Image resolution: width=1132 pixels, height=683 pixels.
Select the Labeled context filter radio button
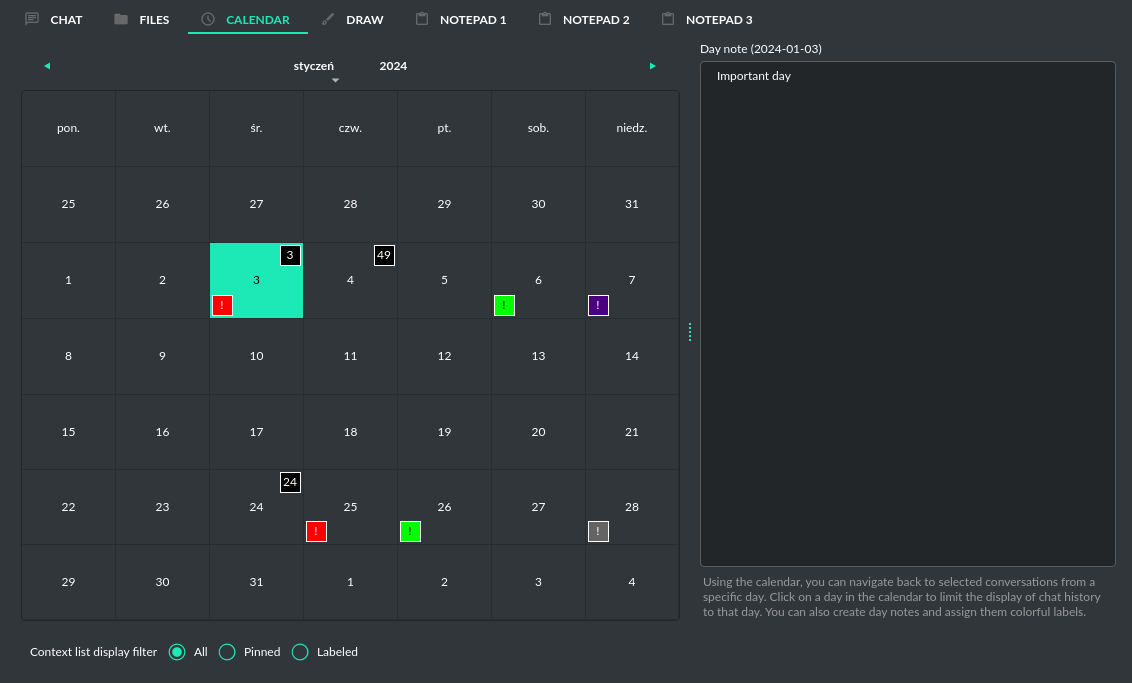click(x=300, y=652)
